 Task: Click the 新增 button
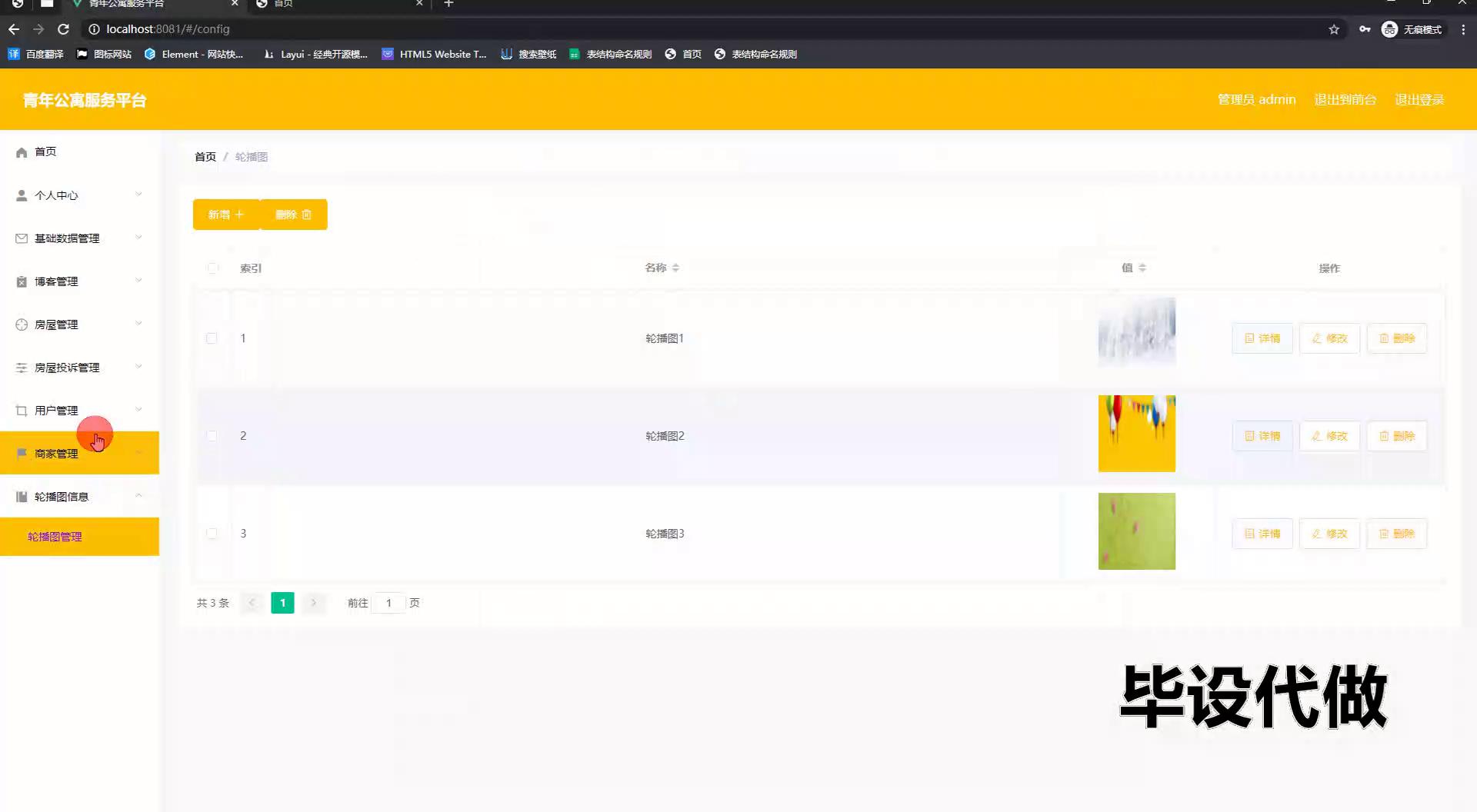(225, 215)
